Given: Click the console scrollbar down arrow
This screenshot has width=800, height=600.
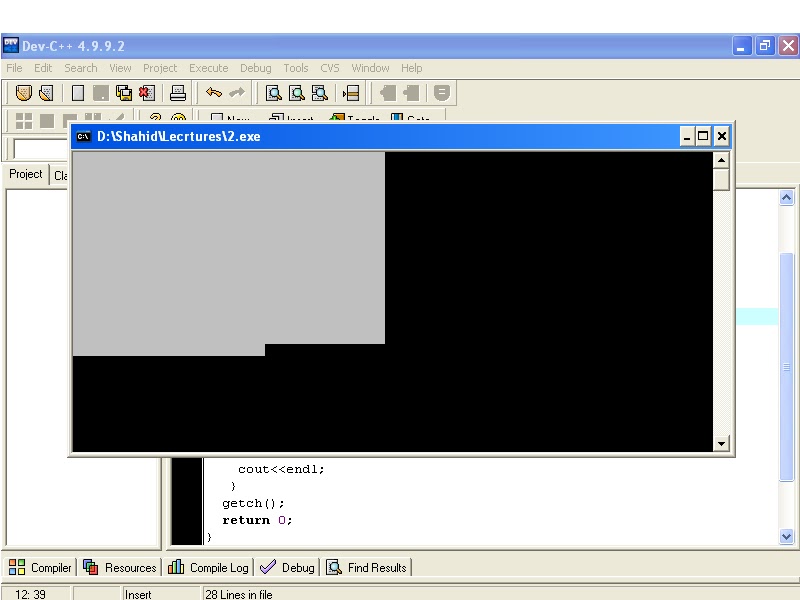Looking at the screenshot, I should (x=721, y=443).
